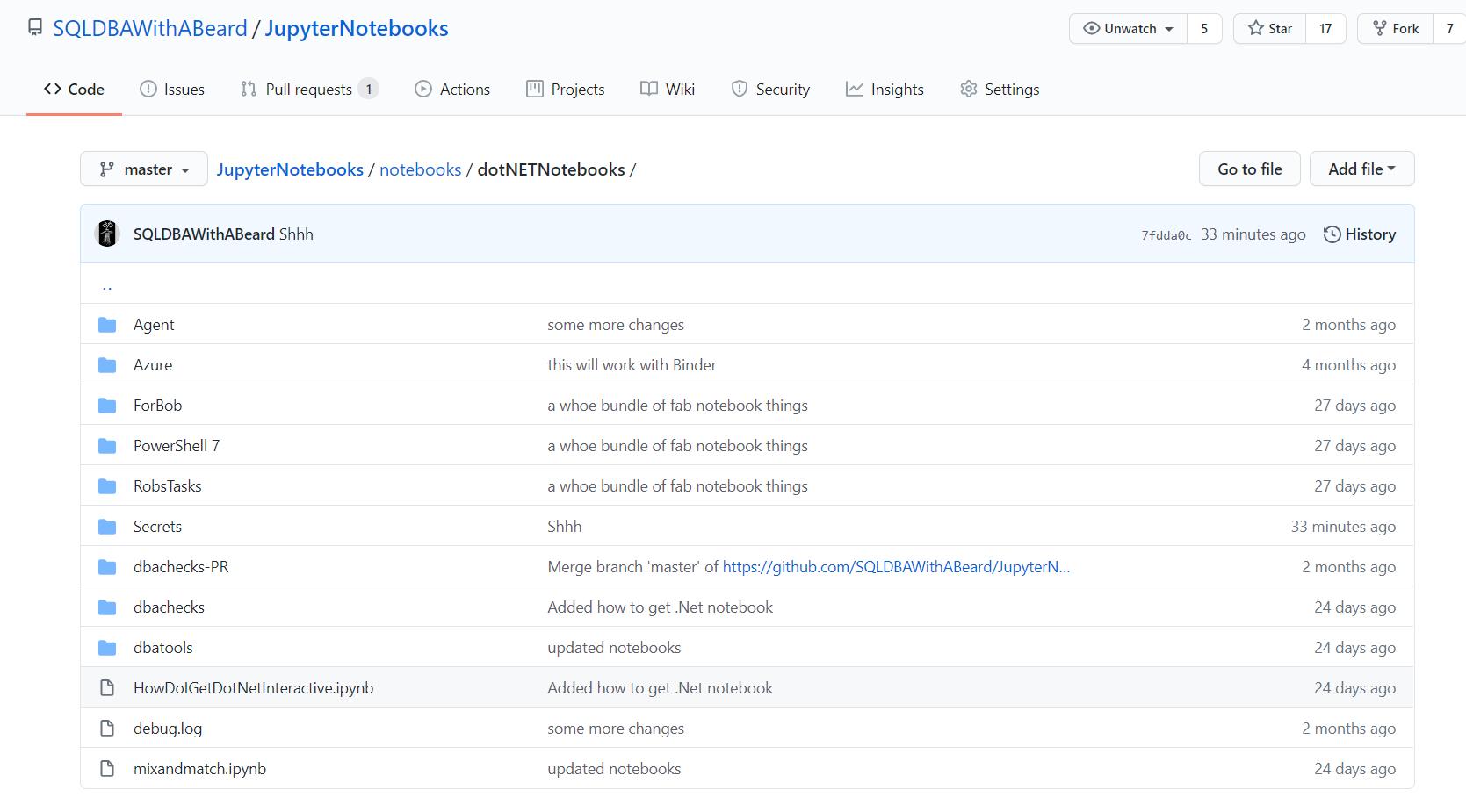Image resolution: width=1466 pixels, height=812 pixels.
Task: Open the SQLDBAWithABeard owner link
Action: tap(150, 28)
